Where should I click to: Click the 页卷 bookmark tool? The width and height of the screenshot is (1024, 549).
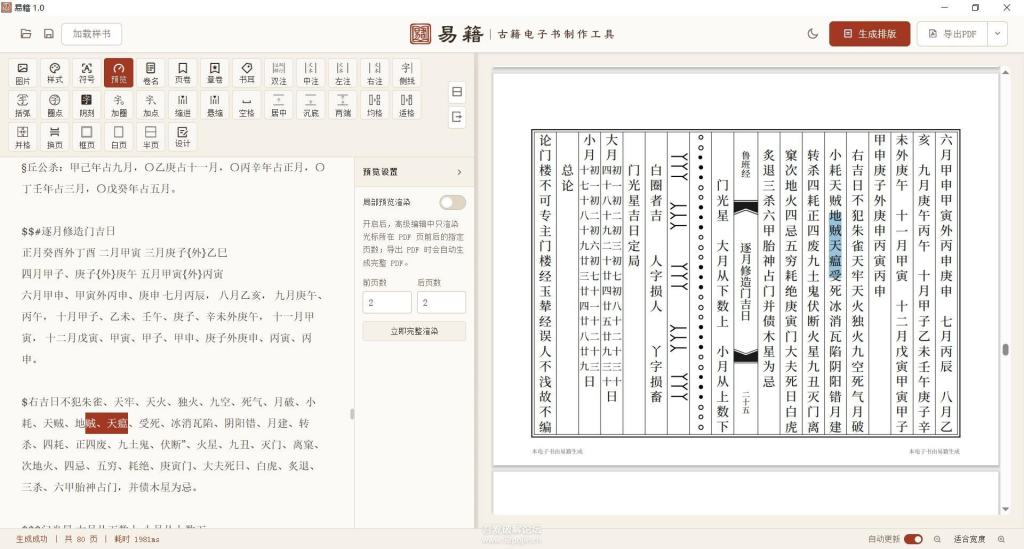click(x=183, y=72)
